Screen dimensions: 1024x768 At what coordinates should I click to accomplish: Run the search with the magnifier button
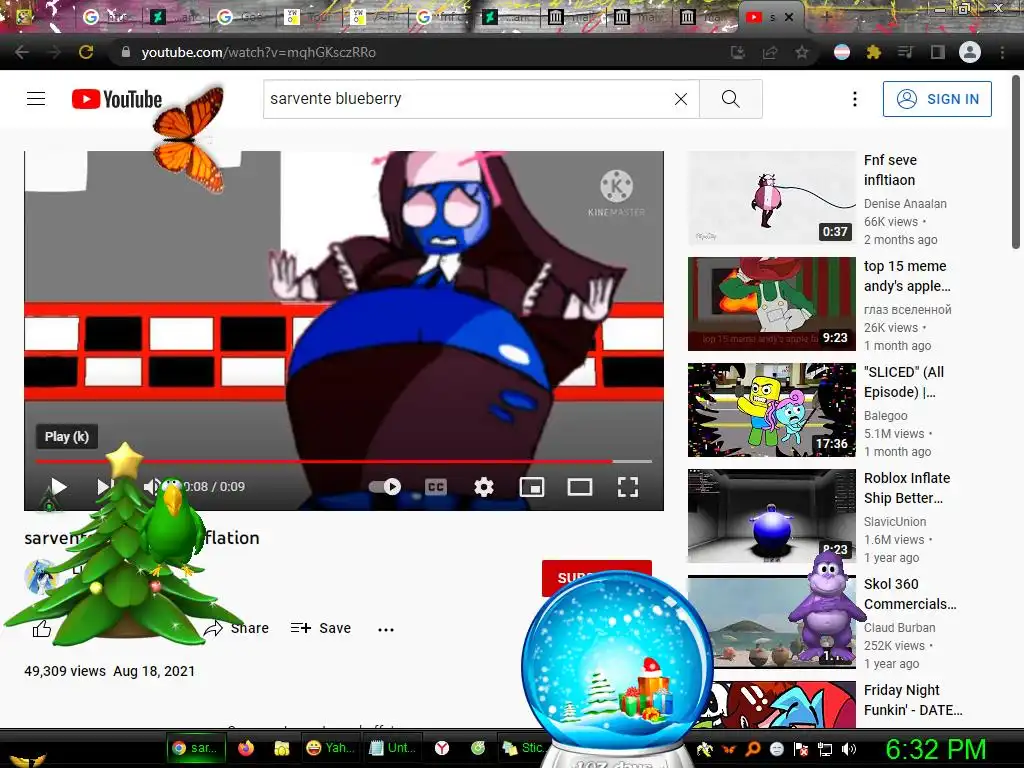[x=730, y=99]
